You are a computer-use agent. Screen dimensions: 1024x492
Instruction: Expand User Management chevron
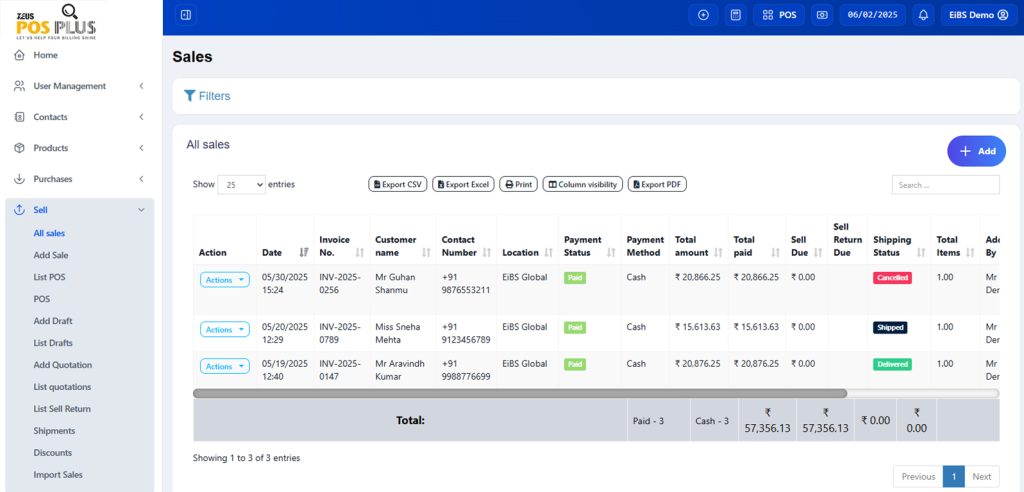point(142,86)
